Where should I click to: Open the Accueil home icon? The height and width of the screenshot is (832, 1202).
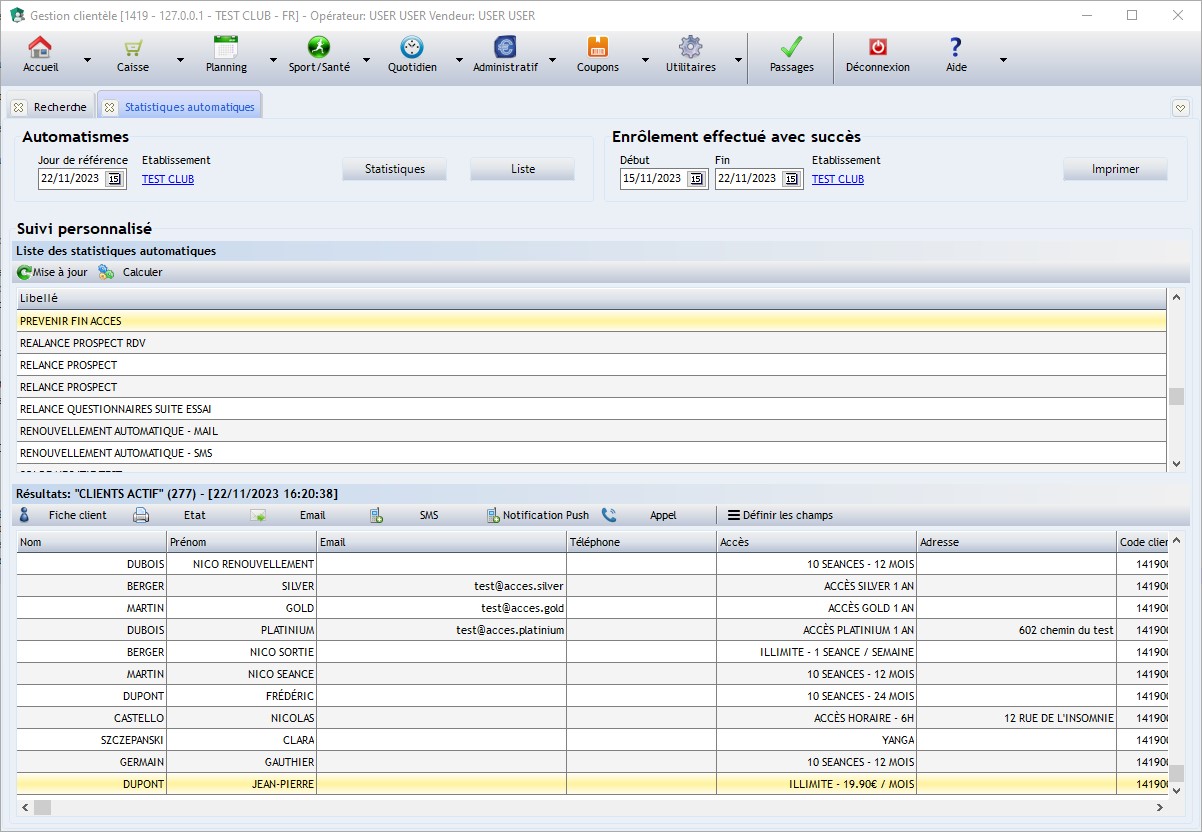40,48
